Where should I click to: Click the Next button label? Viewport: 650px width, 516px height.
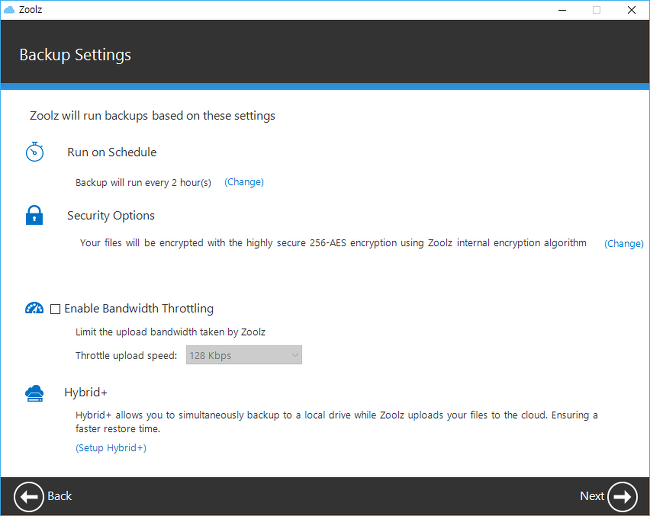[592, 496]
